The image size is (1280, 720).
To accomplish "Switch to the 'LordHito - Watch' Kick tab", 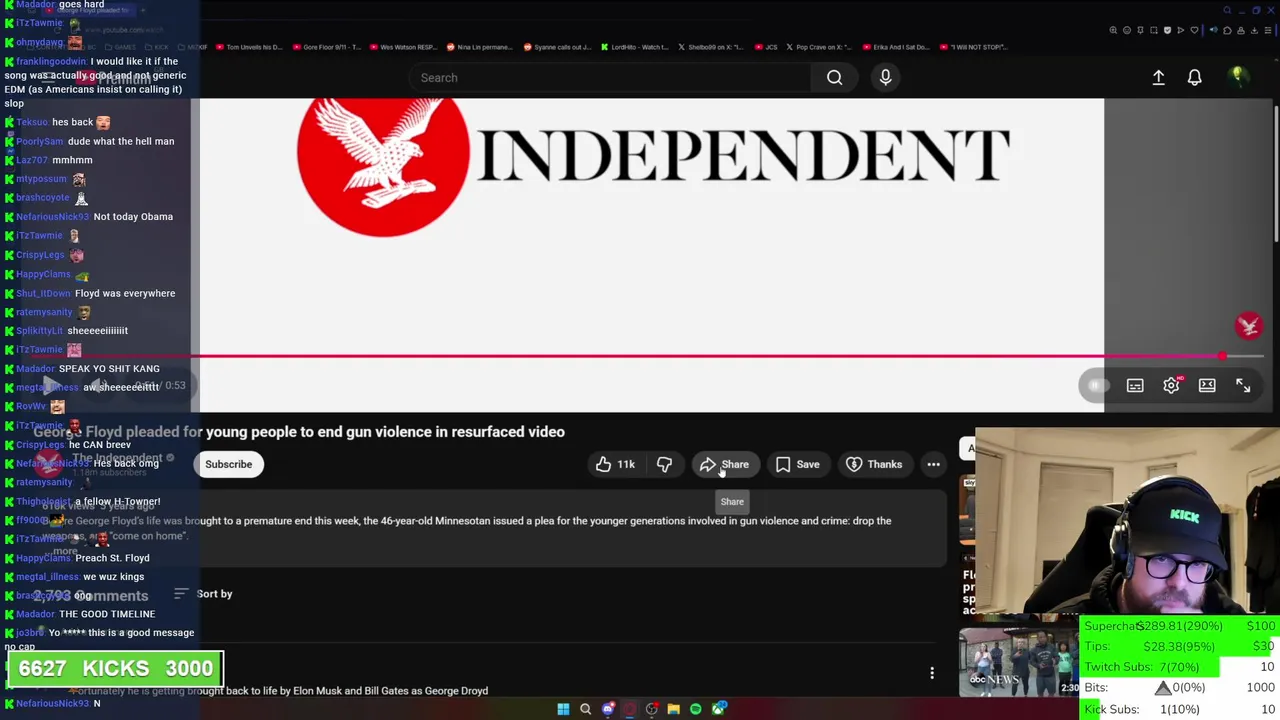I will (x=633, y=47).
